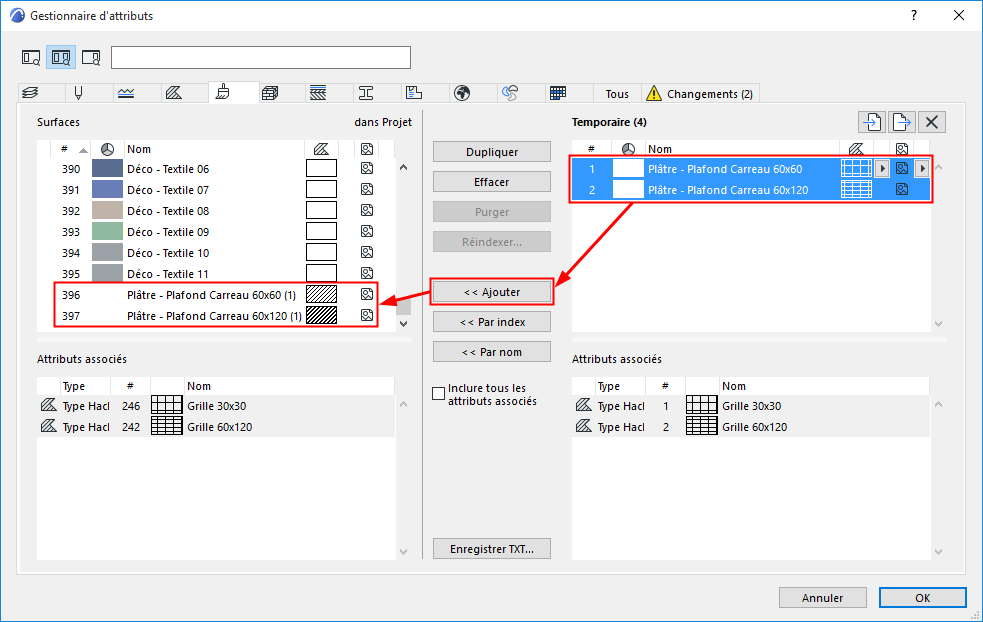Select Plâtre - Plafond Carreau 60x60 (1) row
Screen dimensions: 983x622
(216, 295)
